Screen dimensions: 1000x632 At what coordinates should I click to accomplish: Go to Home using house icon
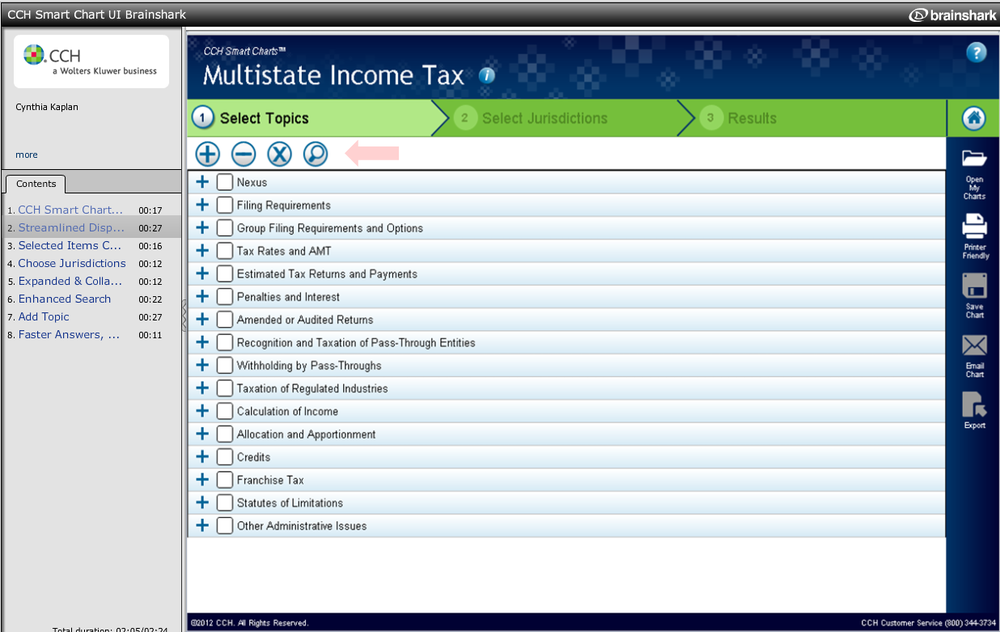point(973,118)
